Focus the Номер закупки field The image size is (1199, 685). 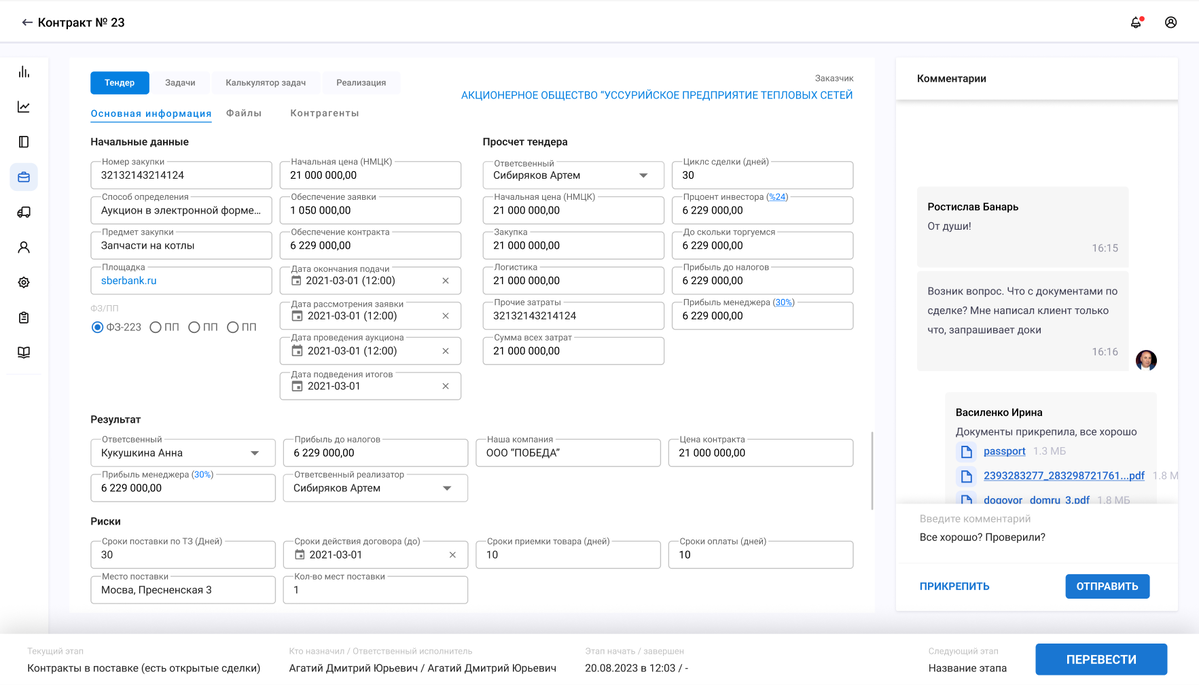pos(181,175)
